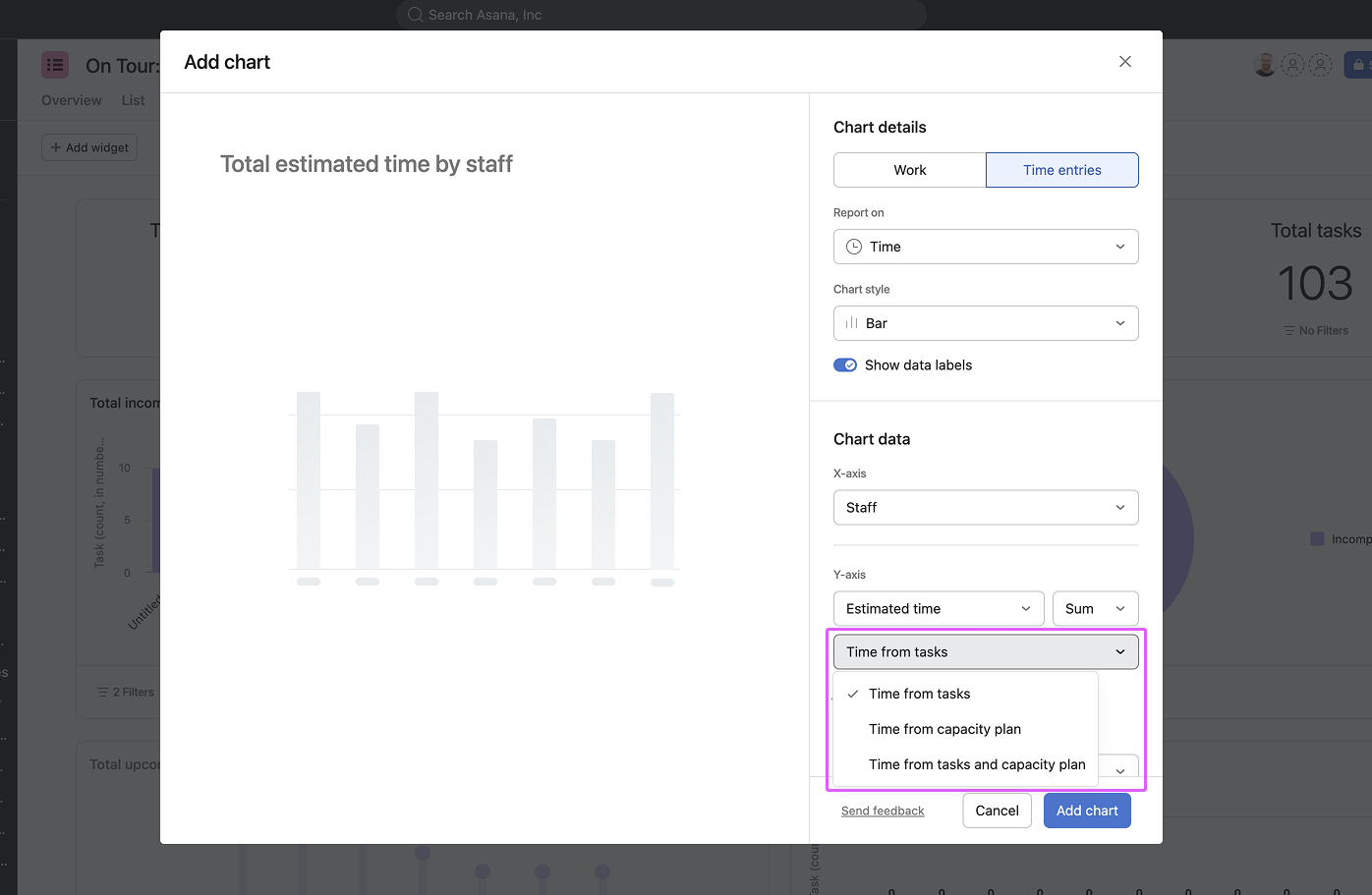
Task: Click the clock icon in Report on field
Action: 854,247
